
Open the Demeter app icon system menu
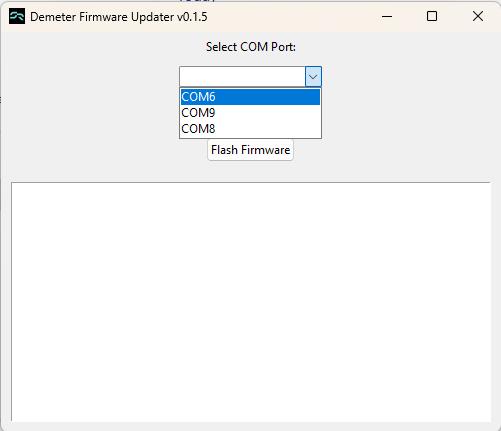pos(17,16)
